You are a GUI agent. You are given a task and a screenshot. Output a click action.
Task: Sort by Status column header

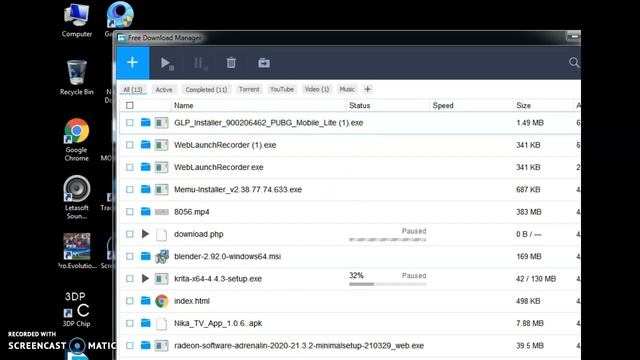point(360,105)
